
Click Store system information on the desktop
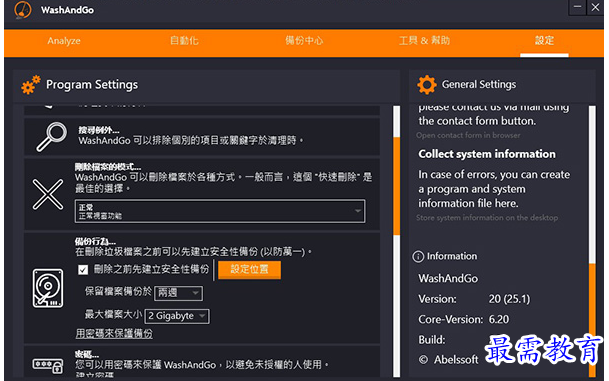[x=487, y=217]
